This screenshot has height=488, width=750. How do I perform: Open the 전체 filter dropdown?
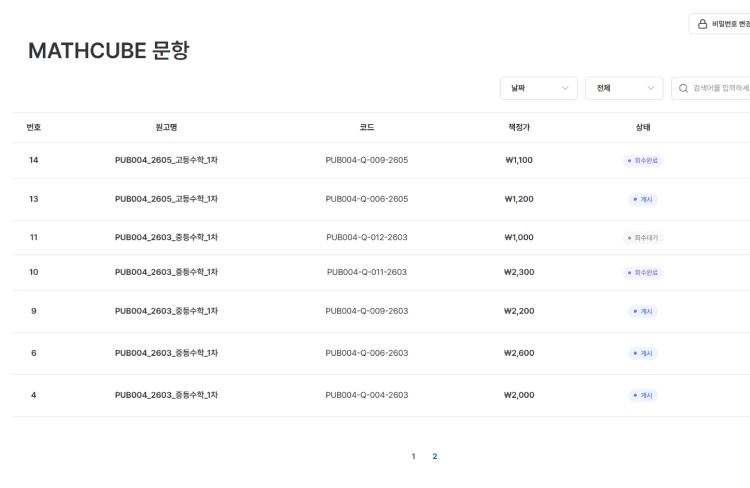[x=624, y=88]
